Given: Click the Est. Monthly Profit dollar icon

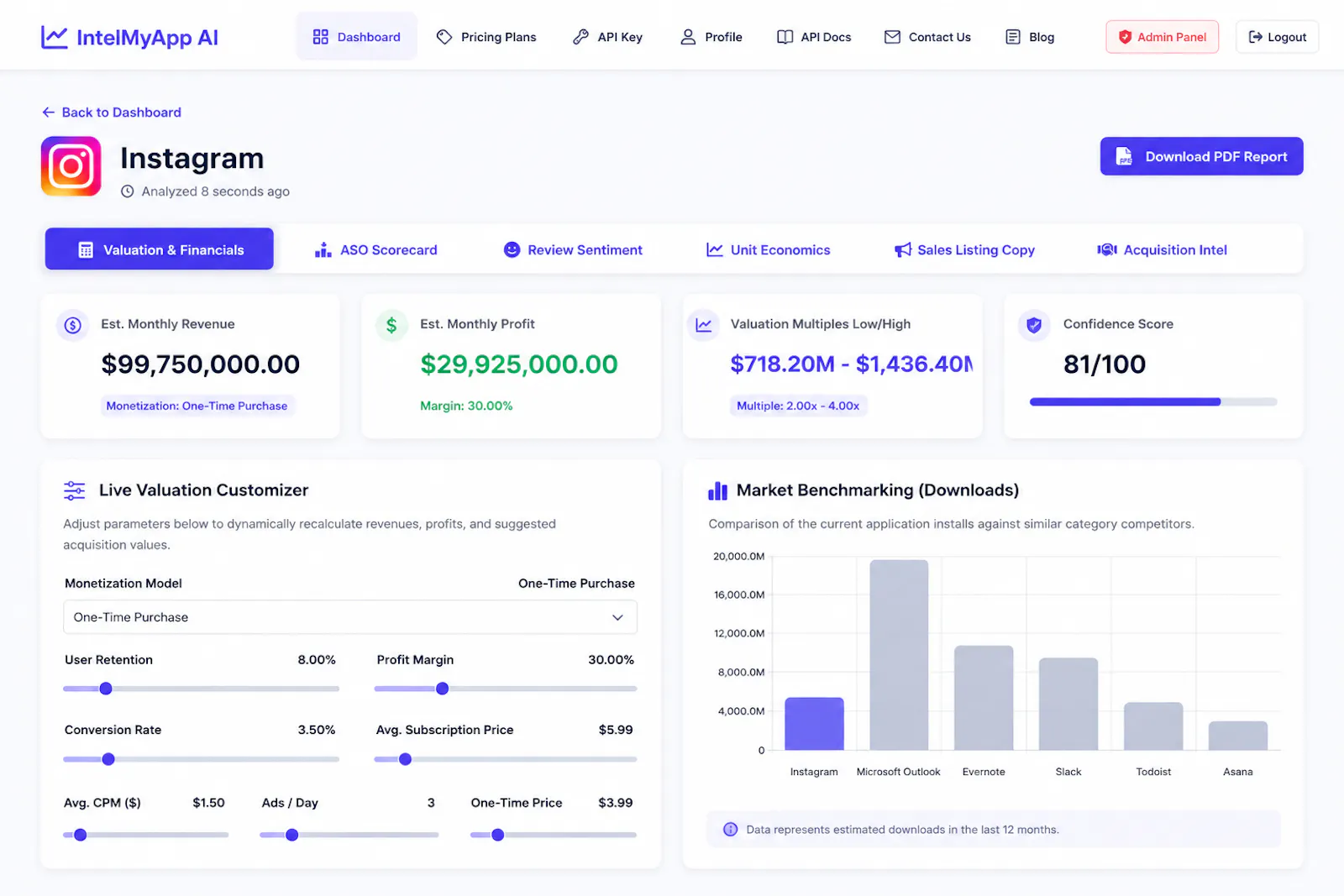Looking at the screenshot, I should coord(391,325).
